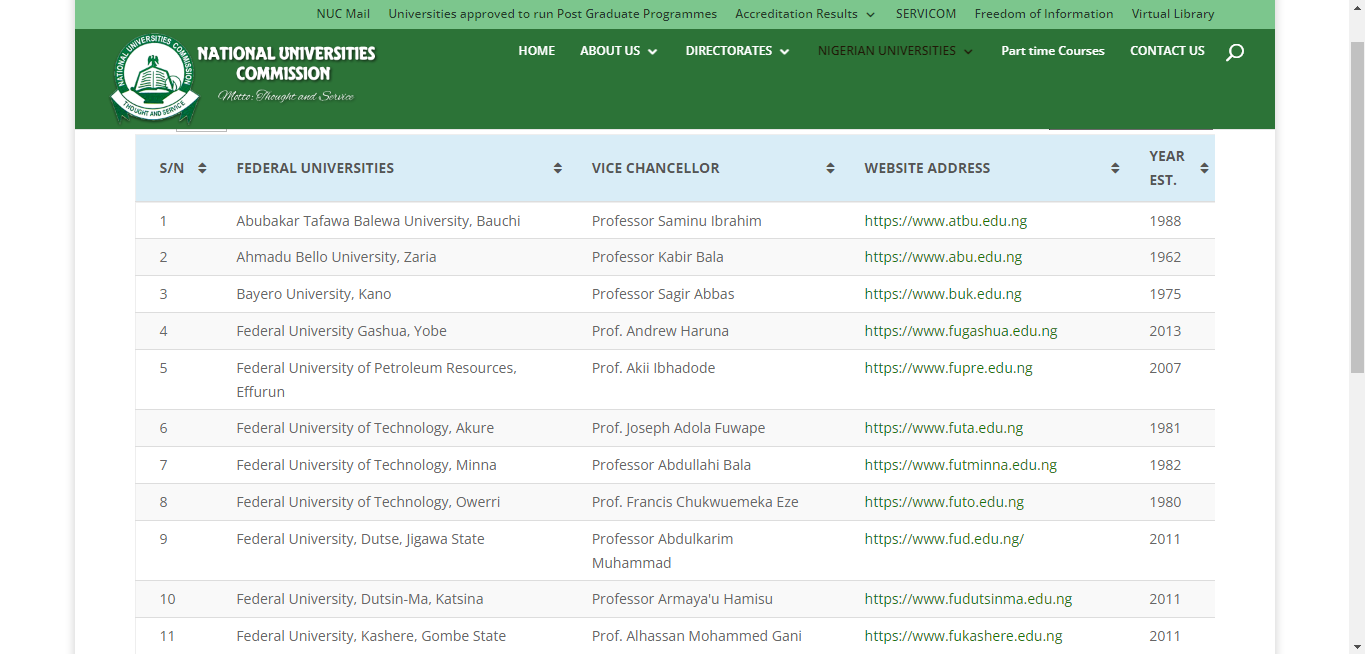Sort by Vice Chancellor column arrows

[x=830, y=168]
